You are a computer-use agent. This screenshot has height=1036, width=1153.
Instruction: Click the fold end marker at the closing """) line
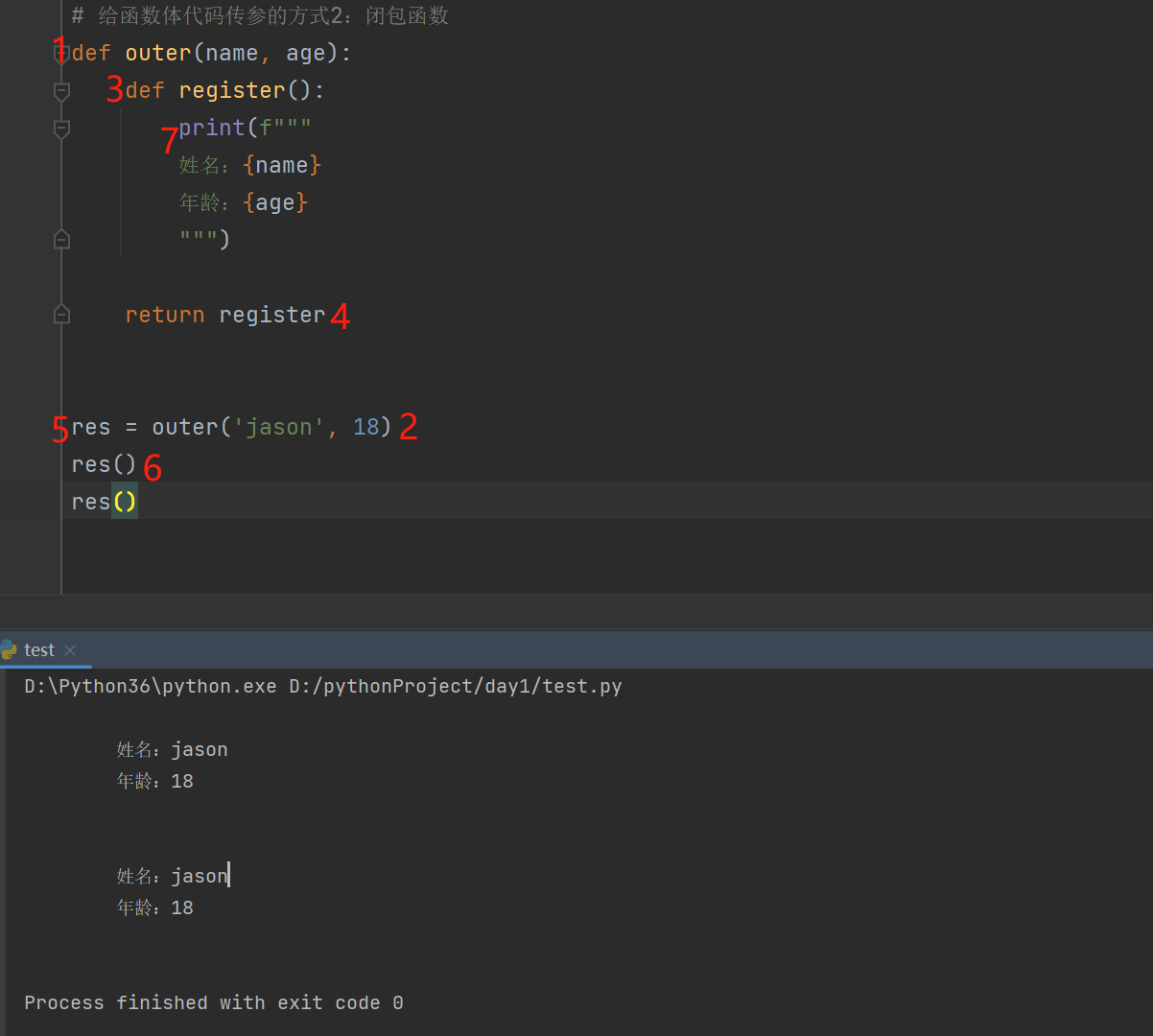click(x=61, y=239)
